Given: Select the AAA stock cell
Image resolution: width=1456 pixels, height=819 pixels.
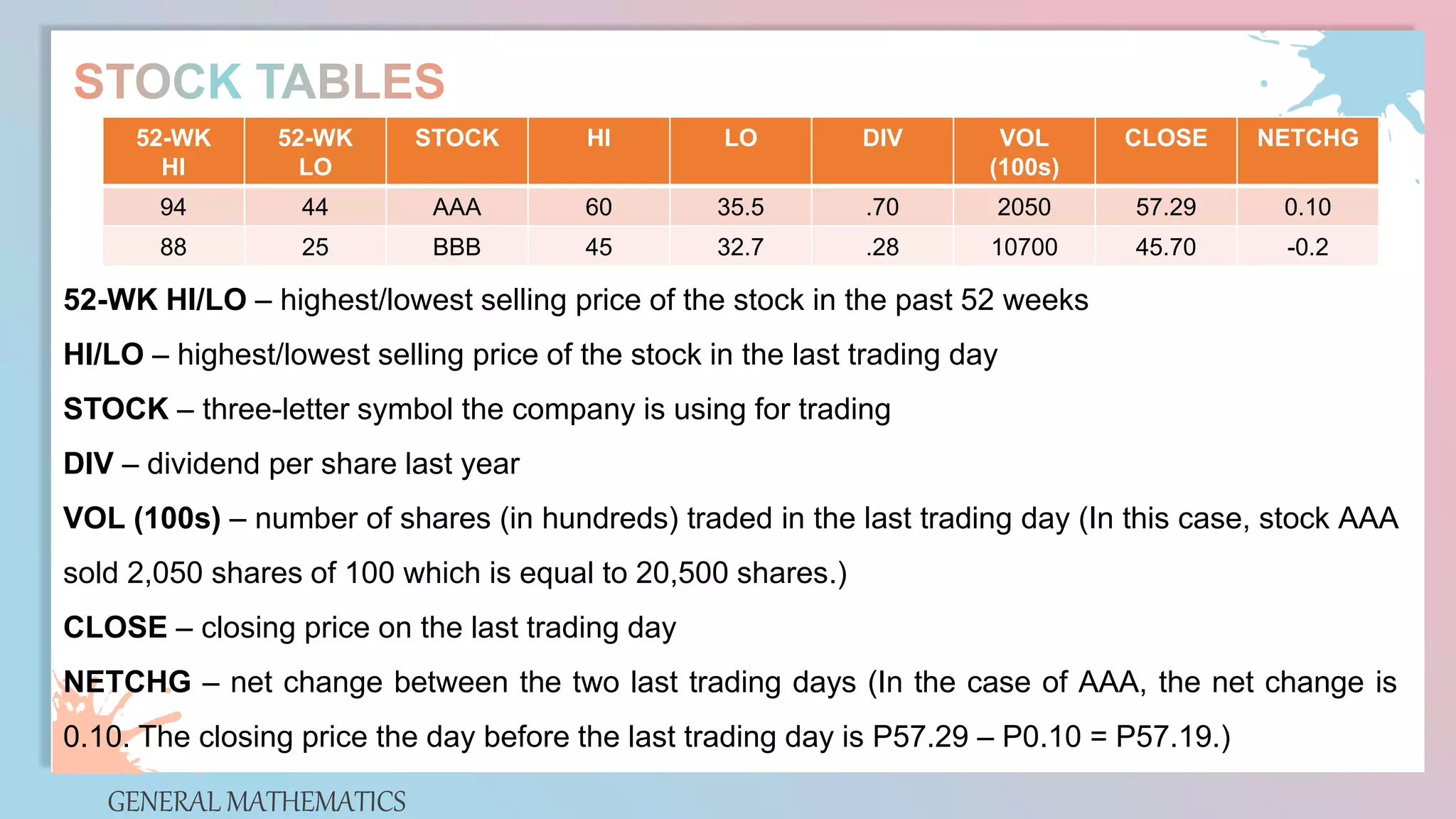Looking at the screenshot, I should tap(456, 207).
